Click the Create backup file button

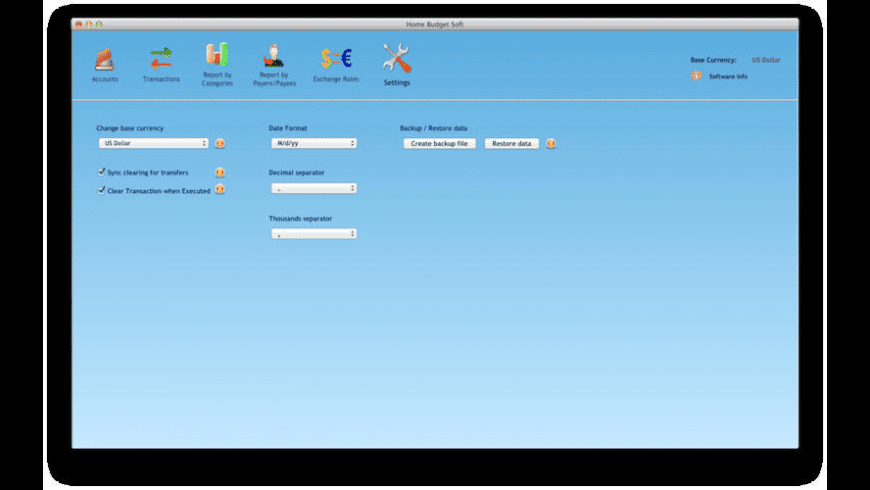[x=439, y=144]
